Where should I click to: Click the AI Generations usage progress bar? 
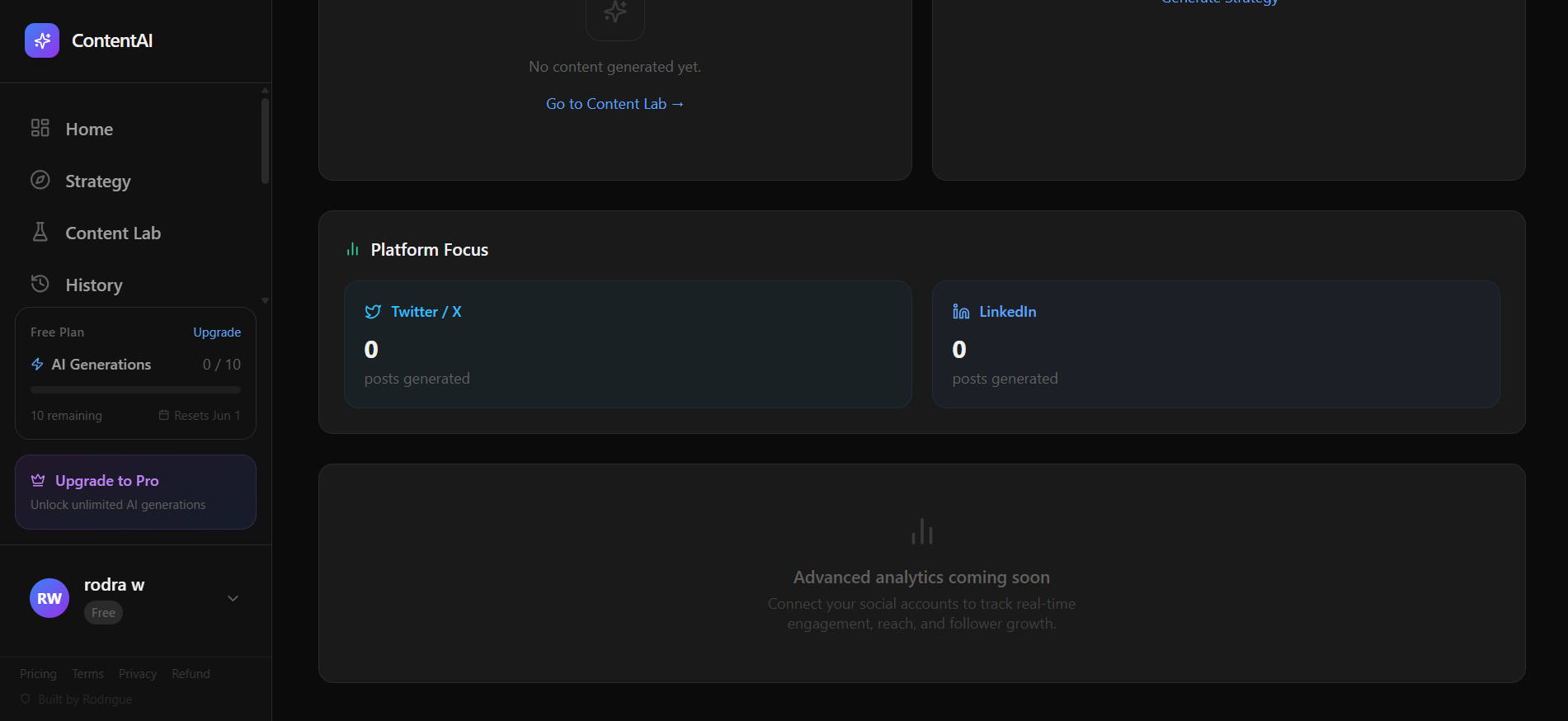tap(135, 389)
